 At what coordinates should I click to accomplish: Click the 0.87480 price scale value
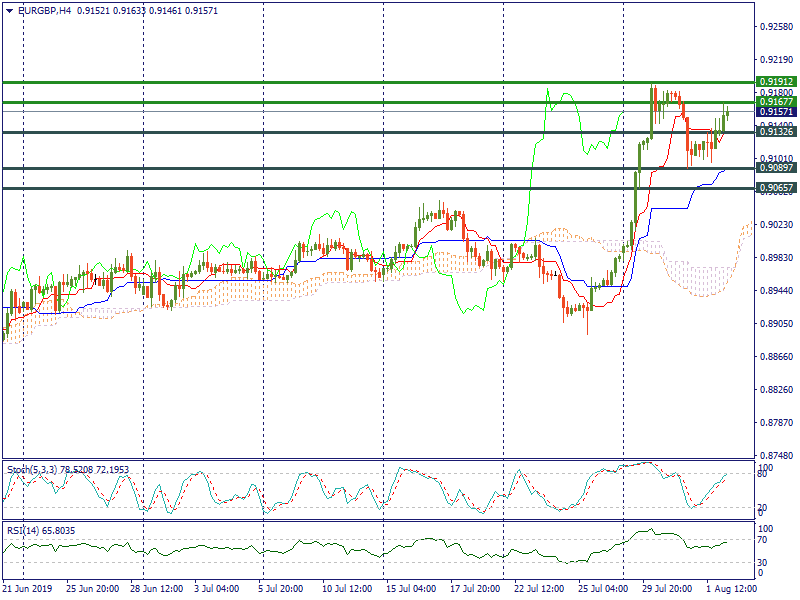click(x=776, y=454)
